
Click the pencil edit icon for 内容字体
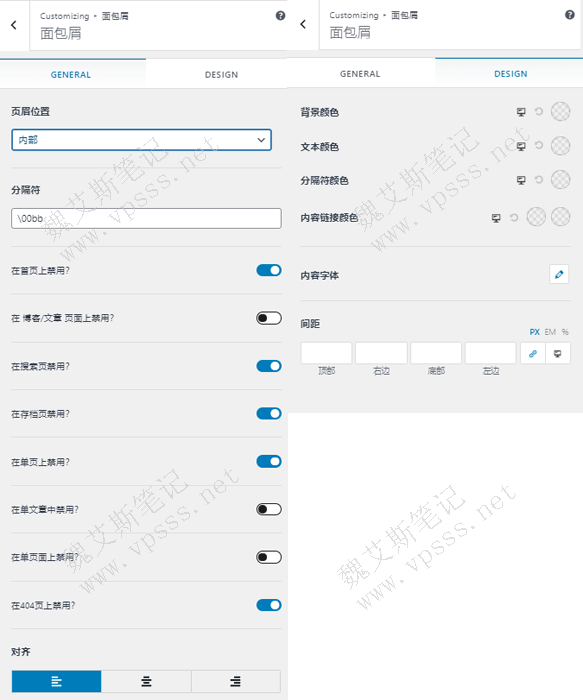pyautogui.click(x=559, y=274)
